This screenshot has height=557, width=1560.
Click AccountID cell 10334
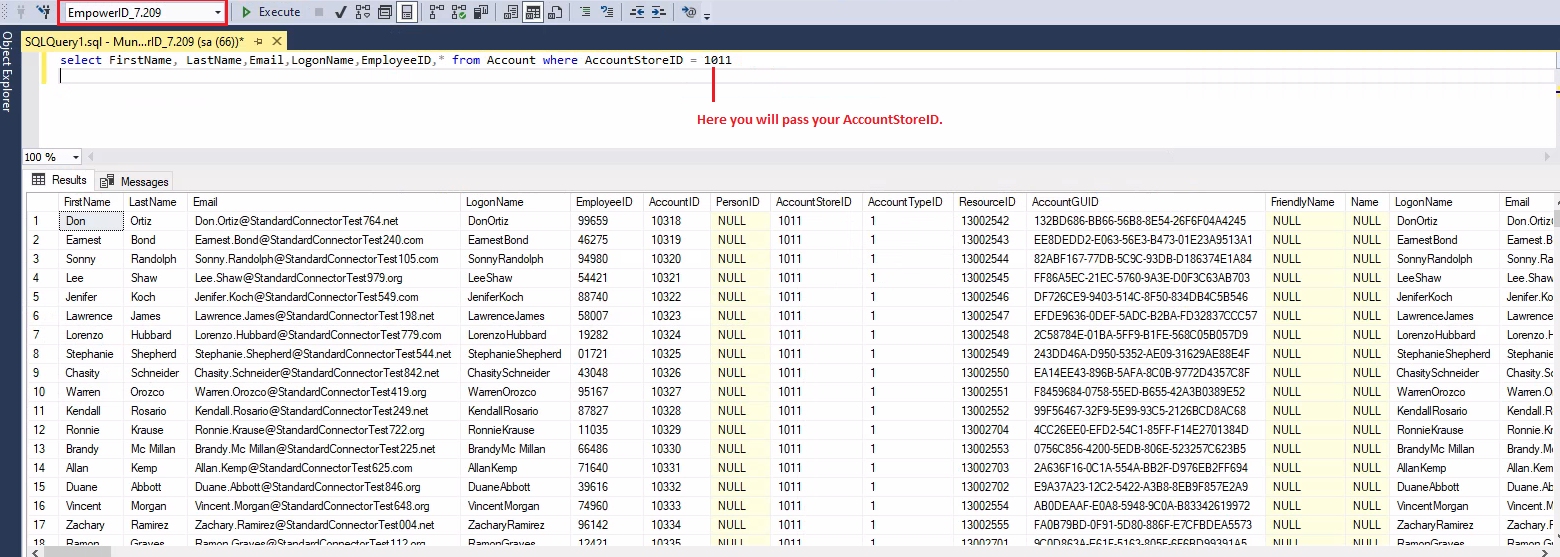pos(675,525)
